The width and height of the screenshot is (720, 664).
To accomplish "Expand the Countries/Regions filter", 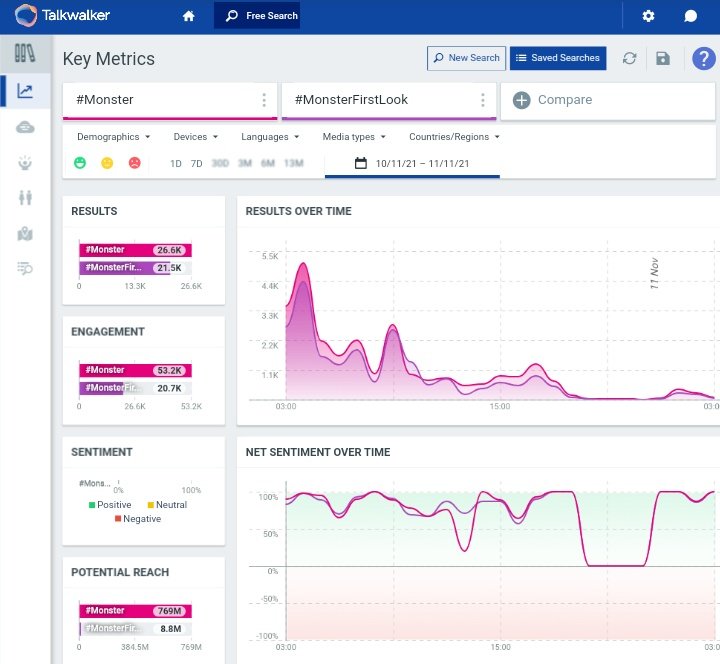I will (454, 137).
